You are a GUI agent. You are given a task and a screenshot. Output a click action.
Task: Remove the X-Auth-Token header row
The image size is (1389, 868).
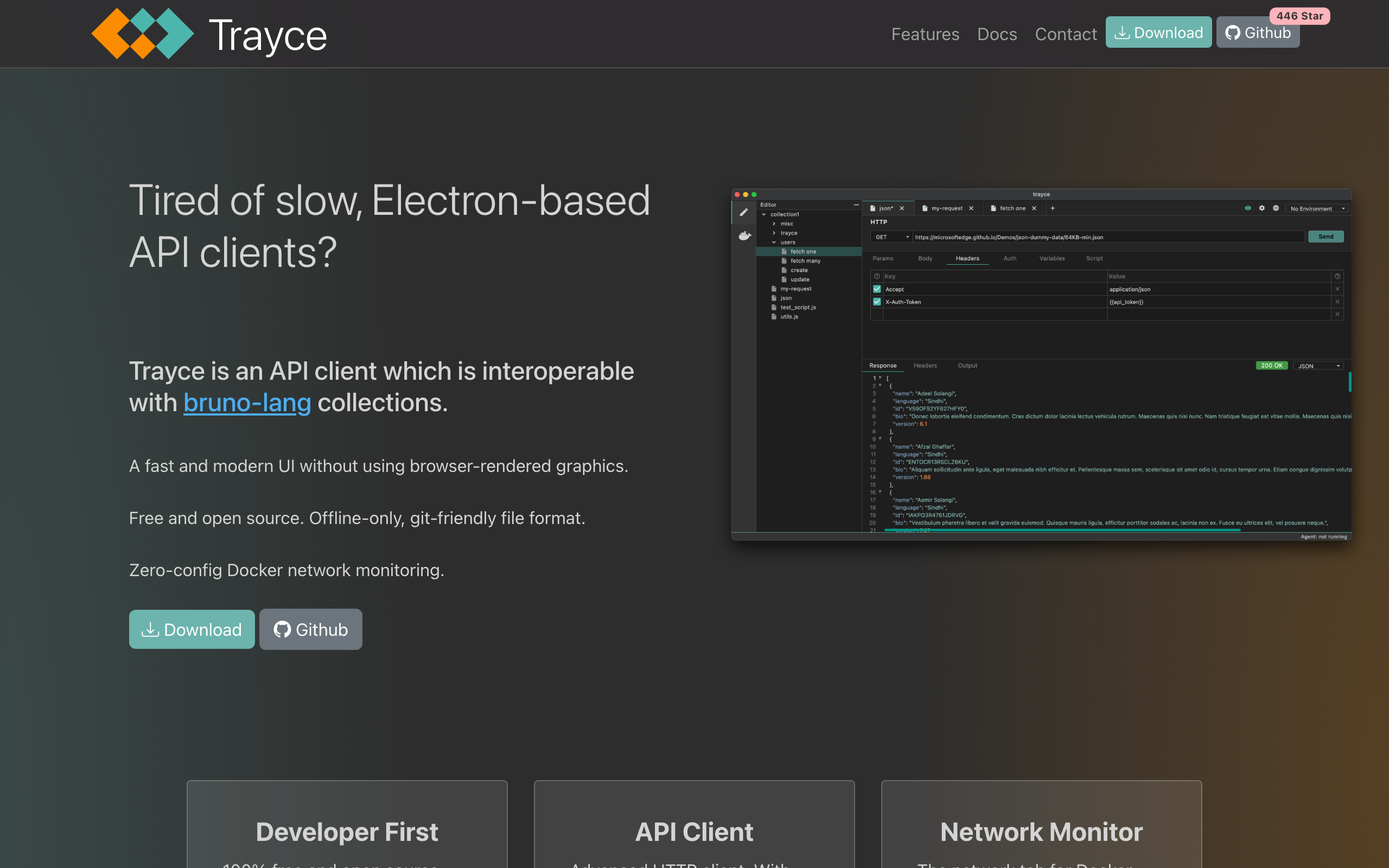click(1337, 302)
